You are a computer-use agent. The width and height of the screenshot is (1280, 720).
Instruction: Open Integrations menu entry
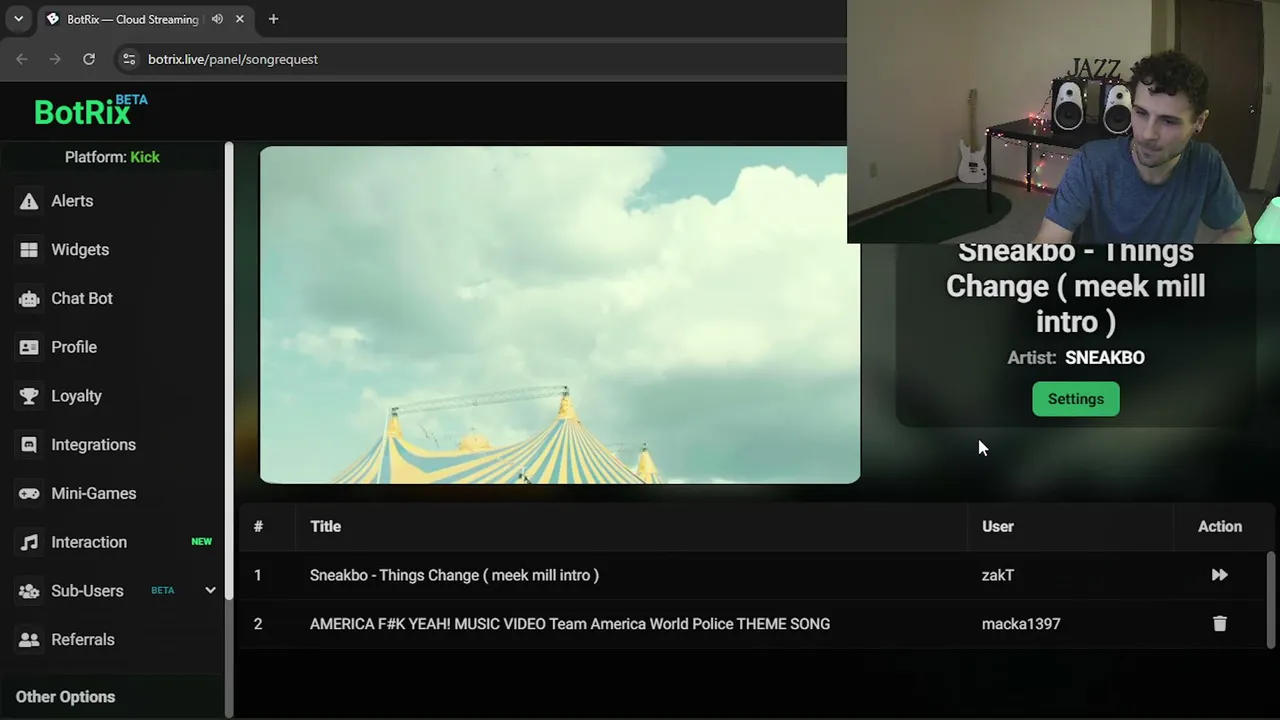[93, 445]
